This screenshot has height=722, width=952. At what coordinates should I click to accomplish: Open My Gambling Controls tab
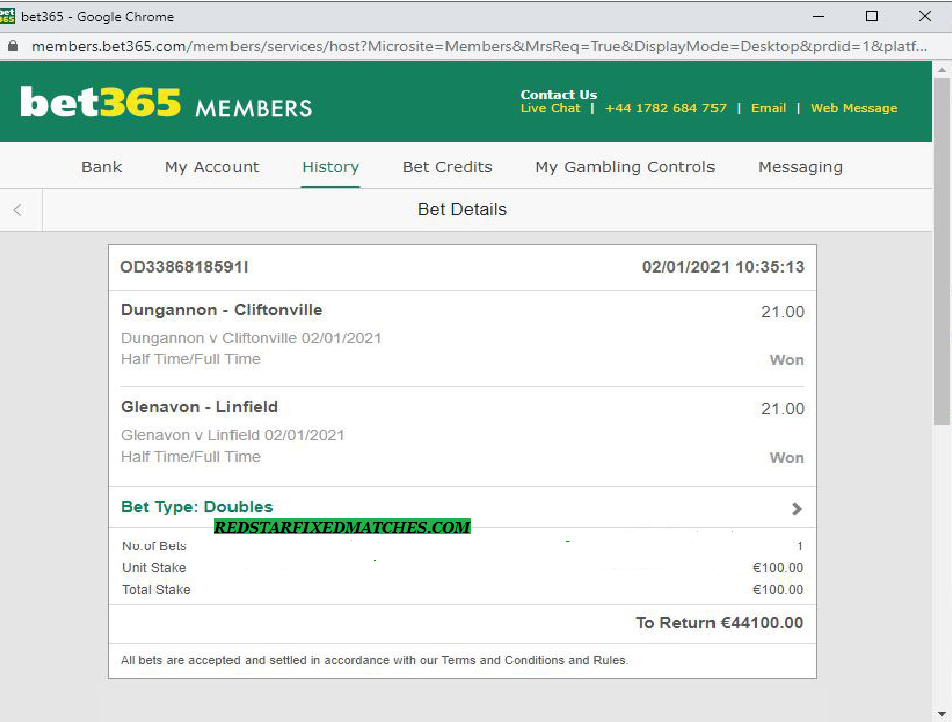click(625, 167)
